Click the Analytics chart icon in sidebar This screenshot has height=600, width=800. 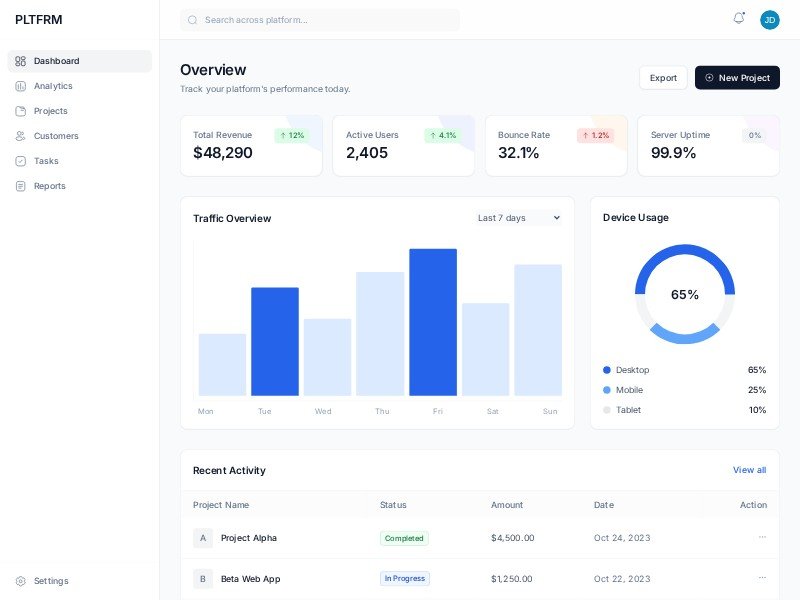[21, 86]
